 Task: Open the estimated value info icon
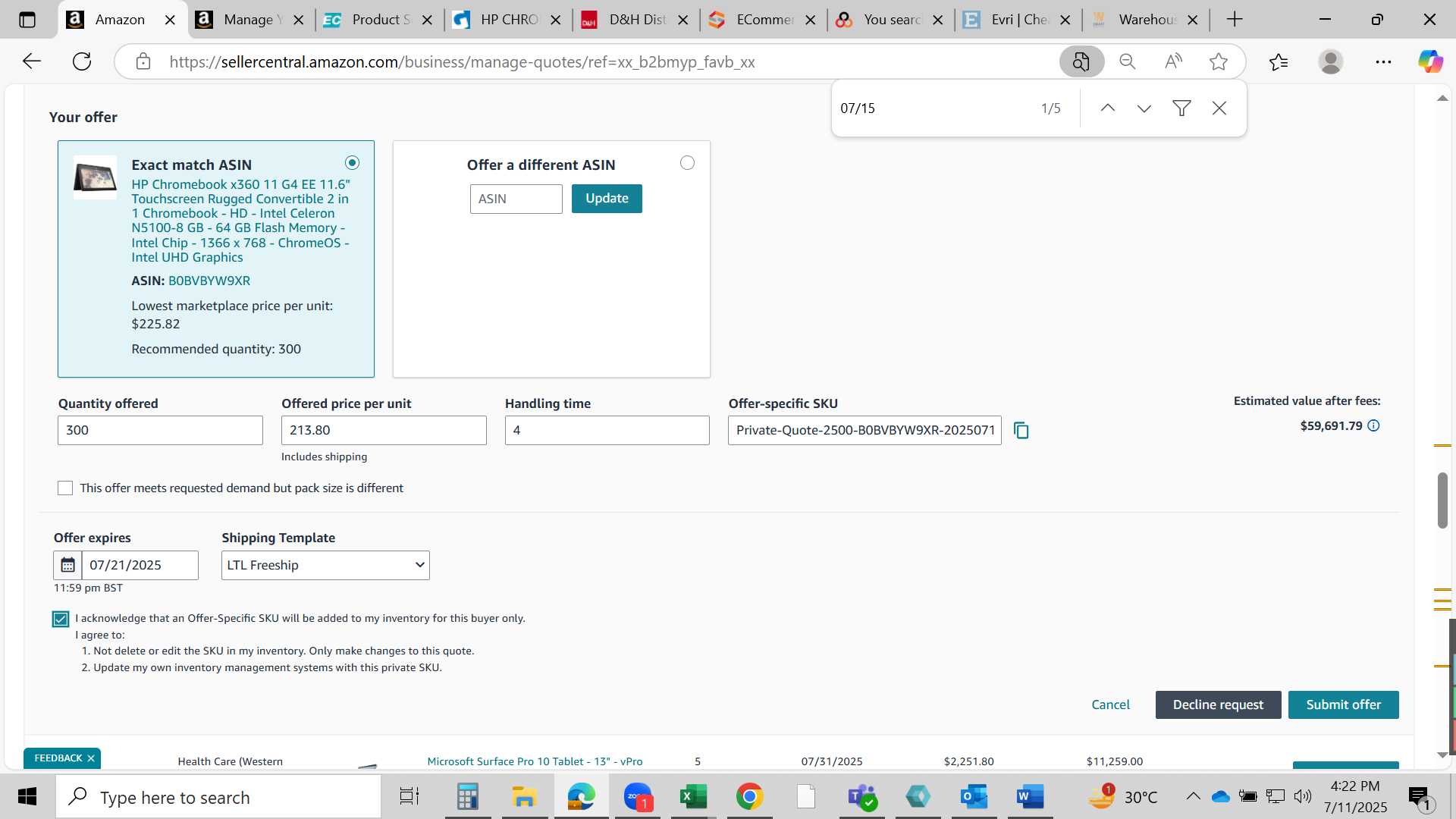pyautogui.click(x=1373, y=426)
